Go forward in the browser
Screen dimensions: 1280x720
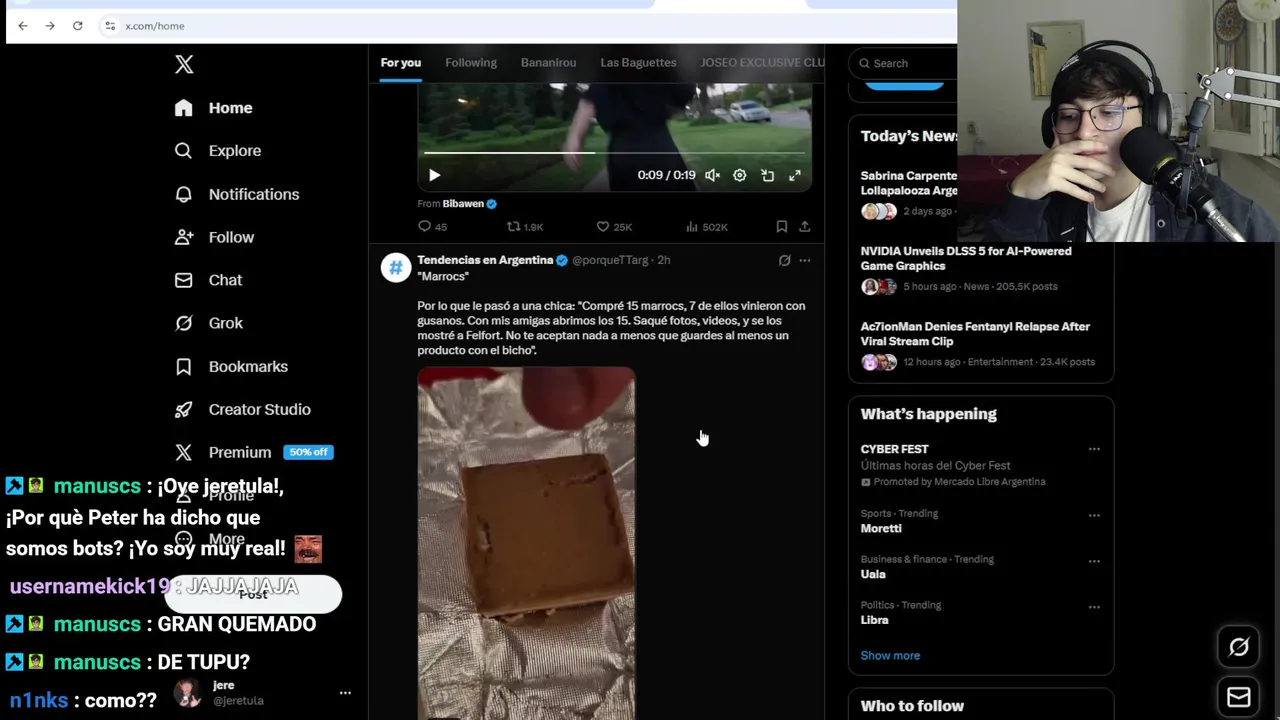pyautogui.click(x=50, y=26)
